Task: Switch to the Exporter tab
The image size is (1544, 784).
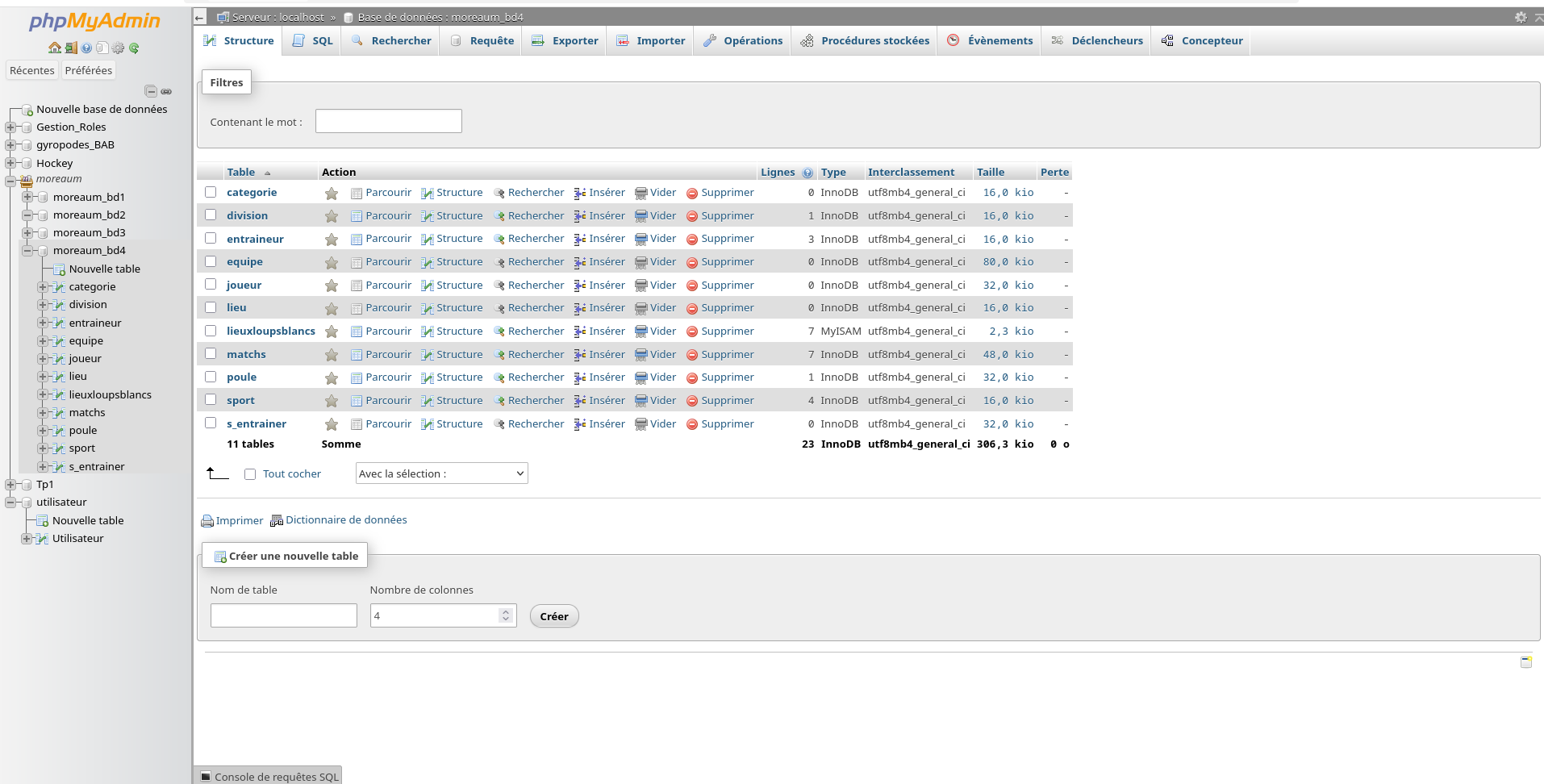Action: tap(565, 41)
